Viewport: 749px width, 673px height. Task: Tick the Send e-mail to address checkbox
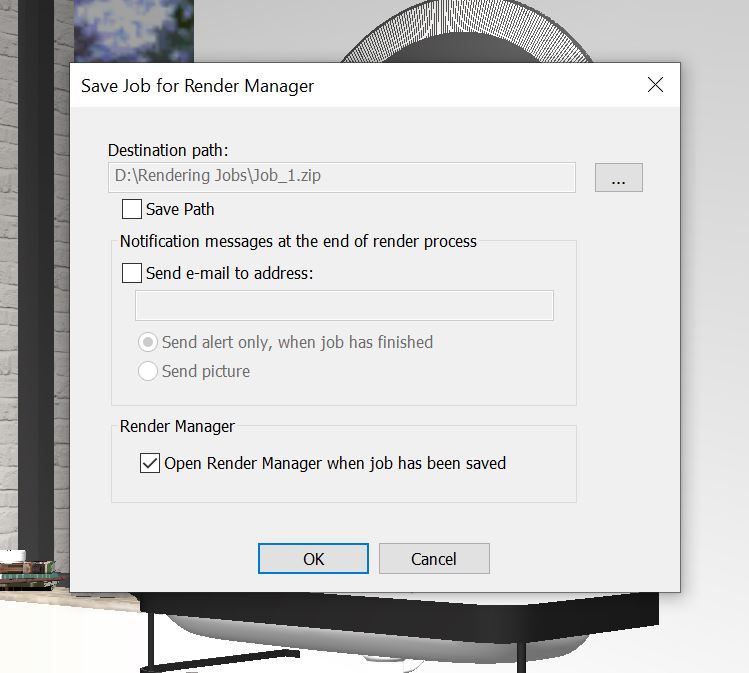(x=132, y=273)
